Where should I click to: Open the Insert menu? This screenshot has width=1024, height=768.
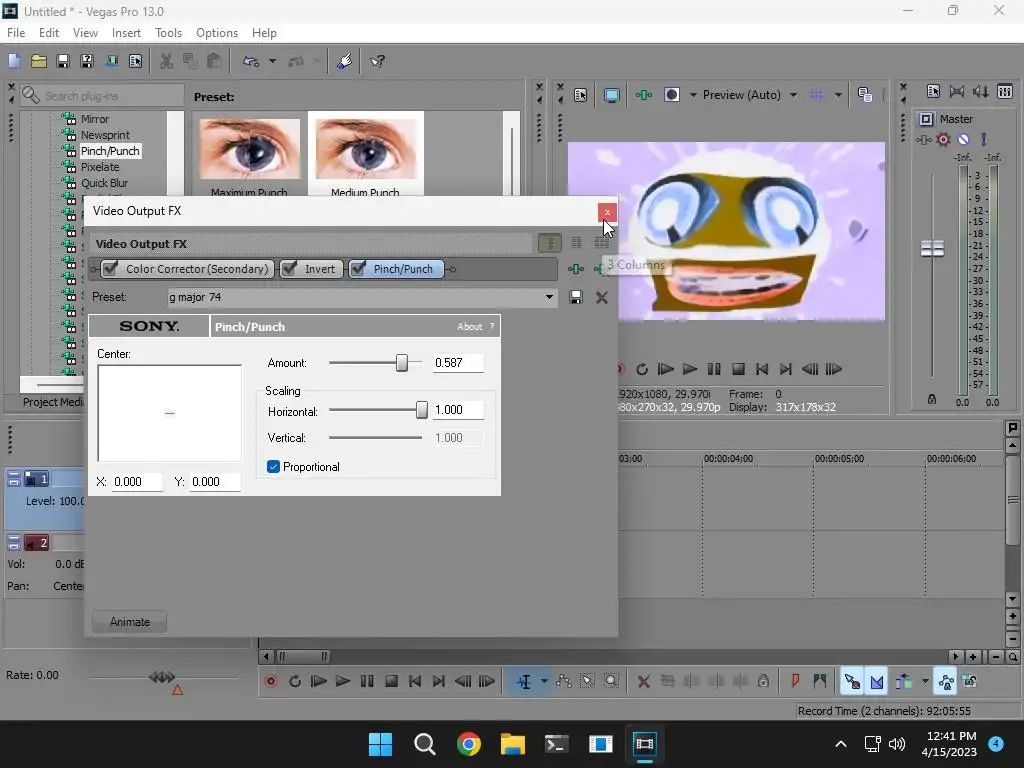point(126,33)
